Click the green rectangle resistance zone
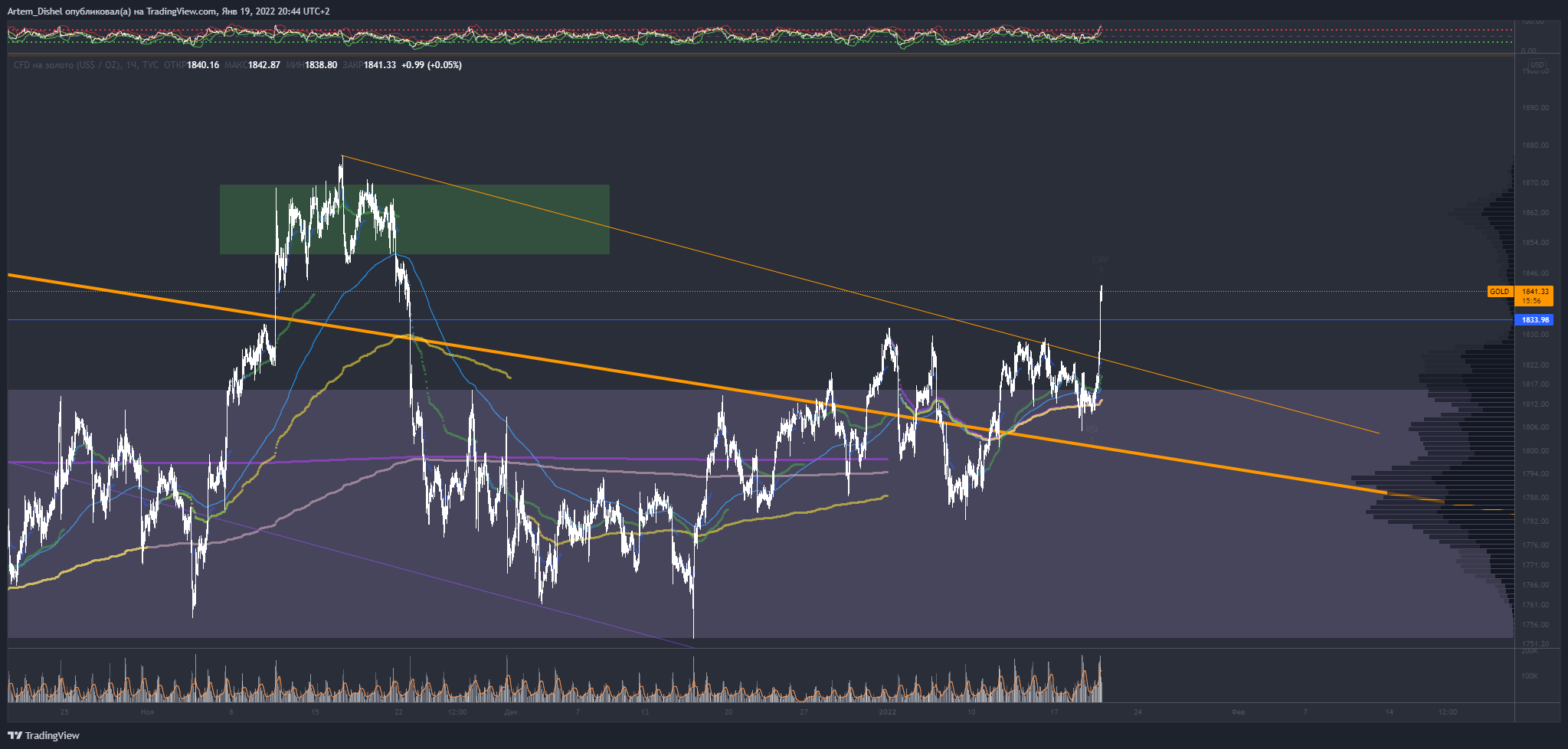The image size is (1568, 749). tap(414, 219)
